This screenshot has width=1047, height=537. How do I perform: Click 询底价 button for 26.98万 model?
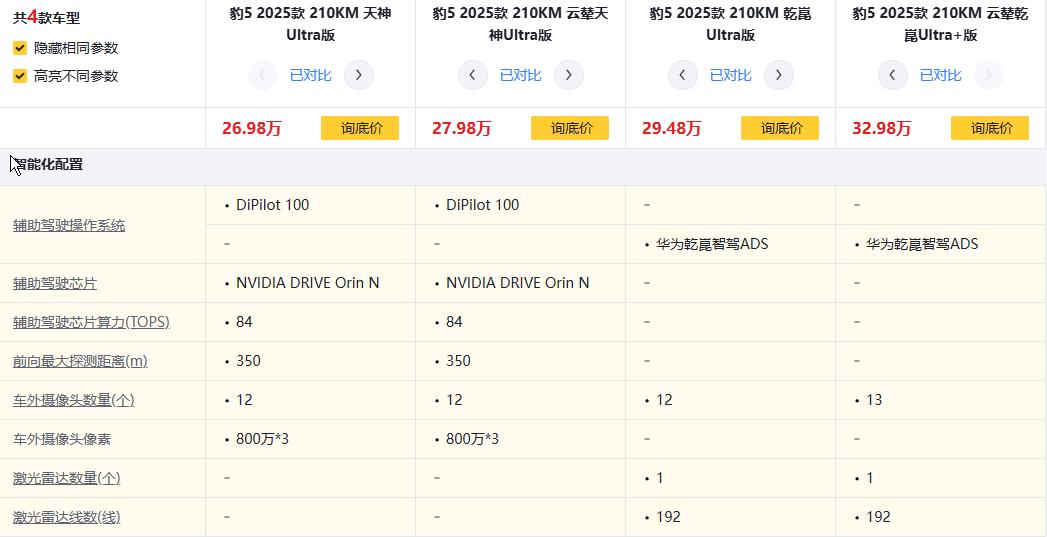[360, 128]
